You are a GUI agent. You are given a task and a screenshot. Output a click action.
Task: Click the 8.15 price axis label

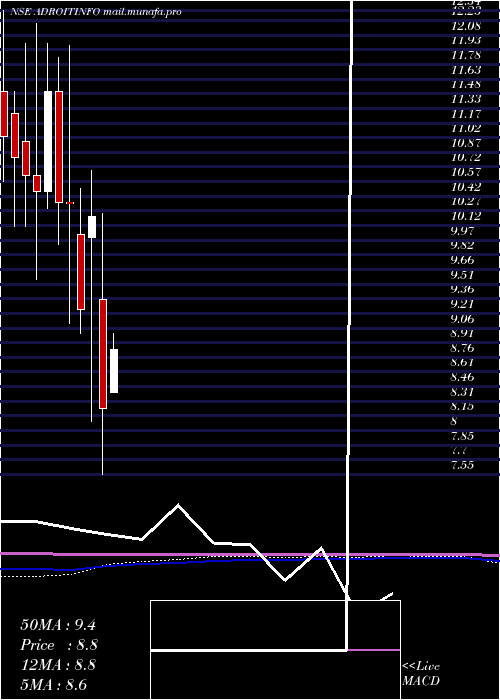[x=463, y=407]
